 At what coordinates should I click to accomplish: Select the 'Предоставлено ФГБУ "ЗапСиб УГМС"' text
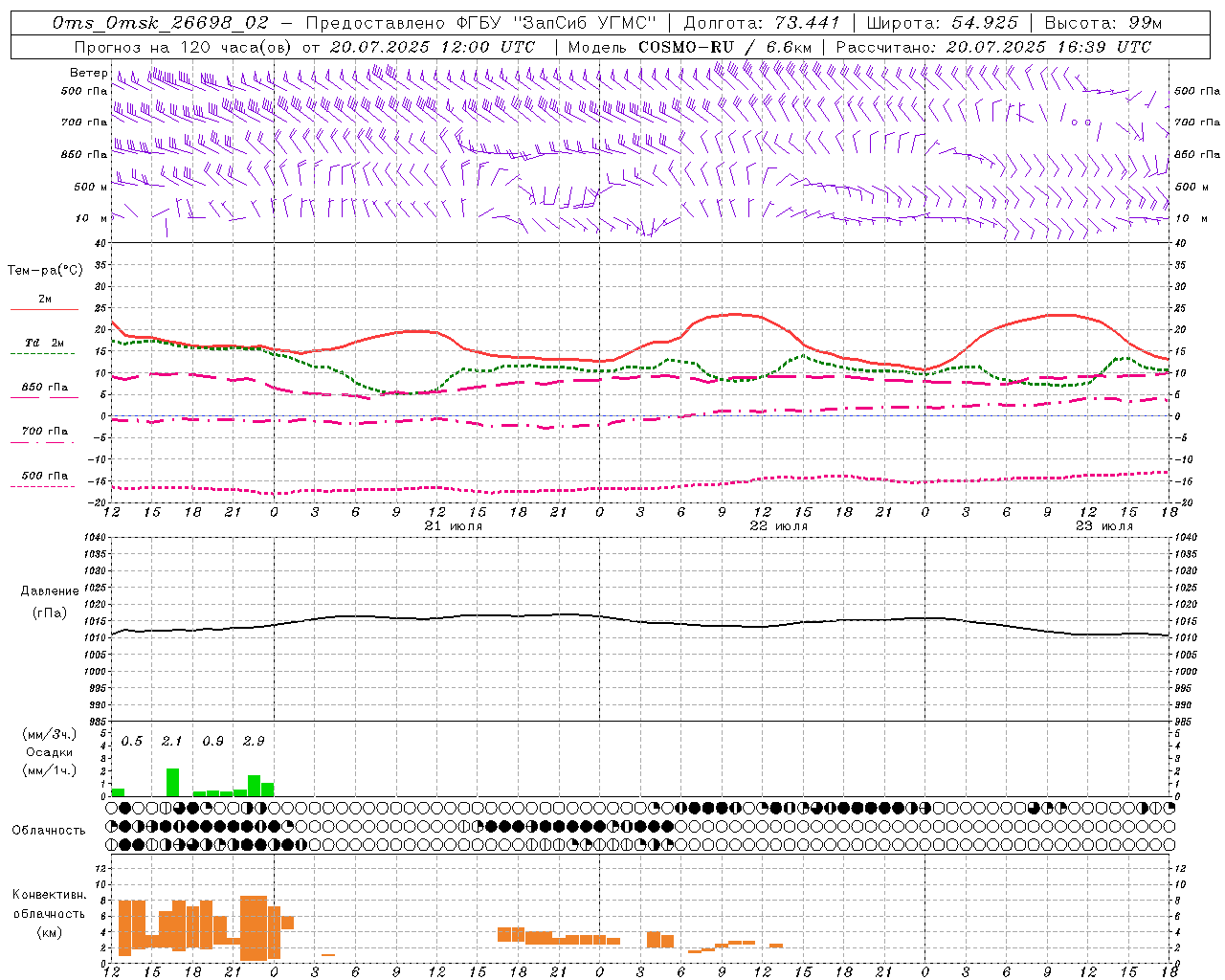tap(481, 23)
